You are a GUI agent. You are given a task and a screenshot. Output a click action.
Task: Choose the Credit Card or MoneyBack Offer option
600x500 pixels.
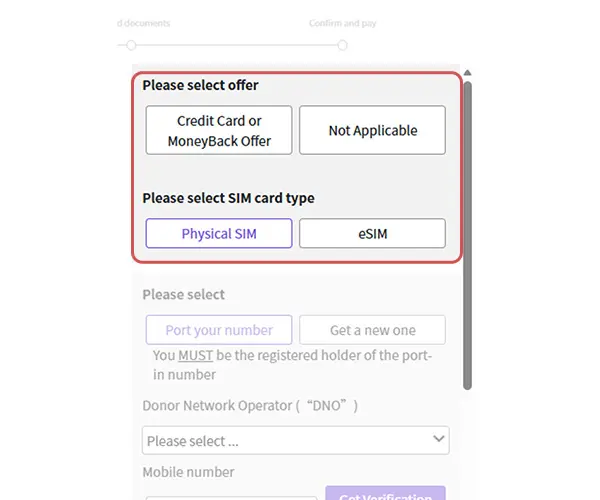(x=219, y=131)
